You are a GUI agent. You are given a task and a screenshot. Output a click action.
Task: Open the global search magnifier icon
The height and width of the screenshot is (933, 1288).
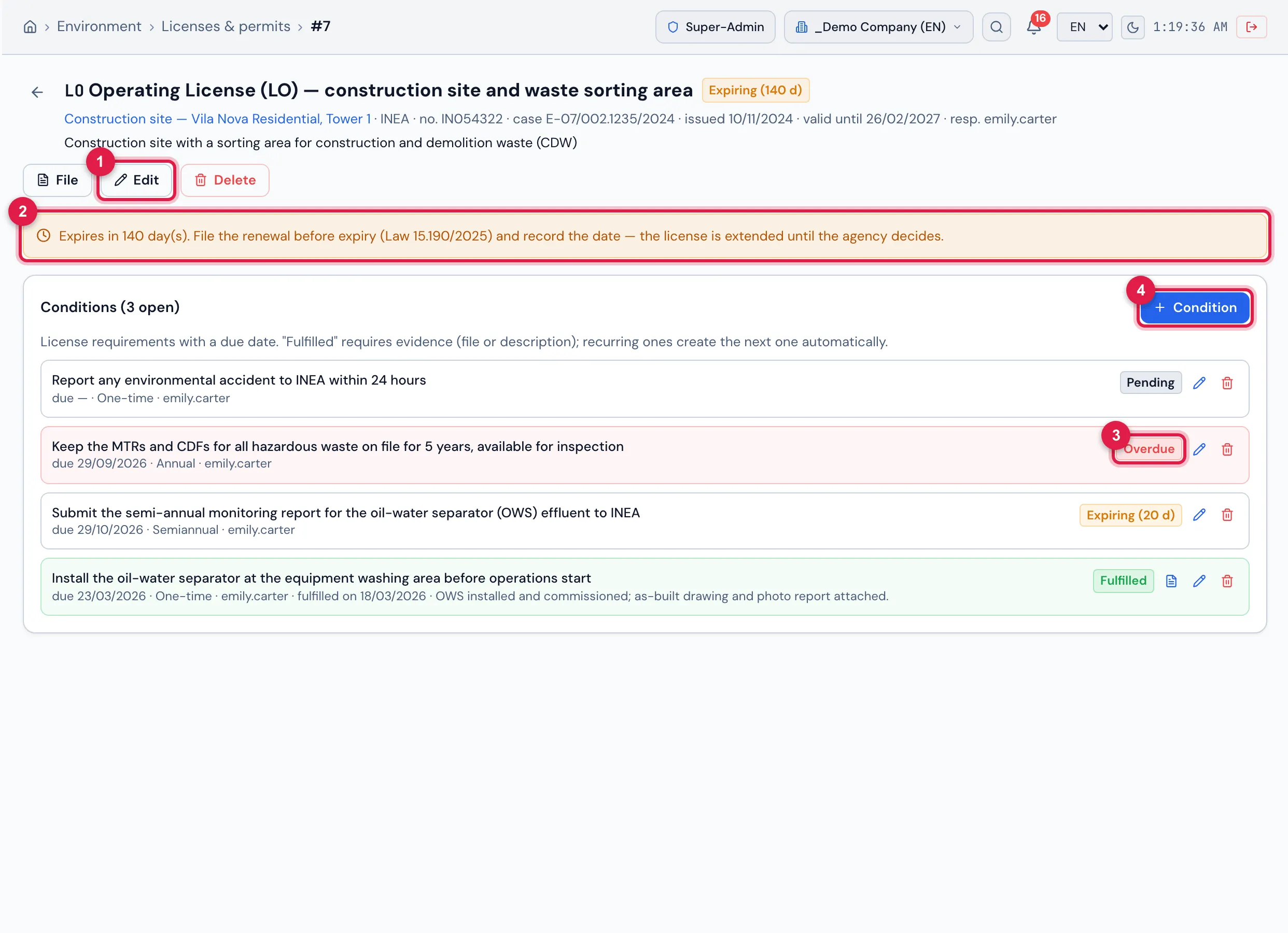pyautogui.click(x=996, y=26)
